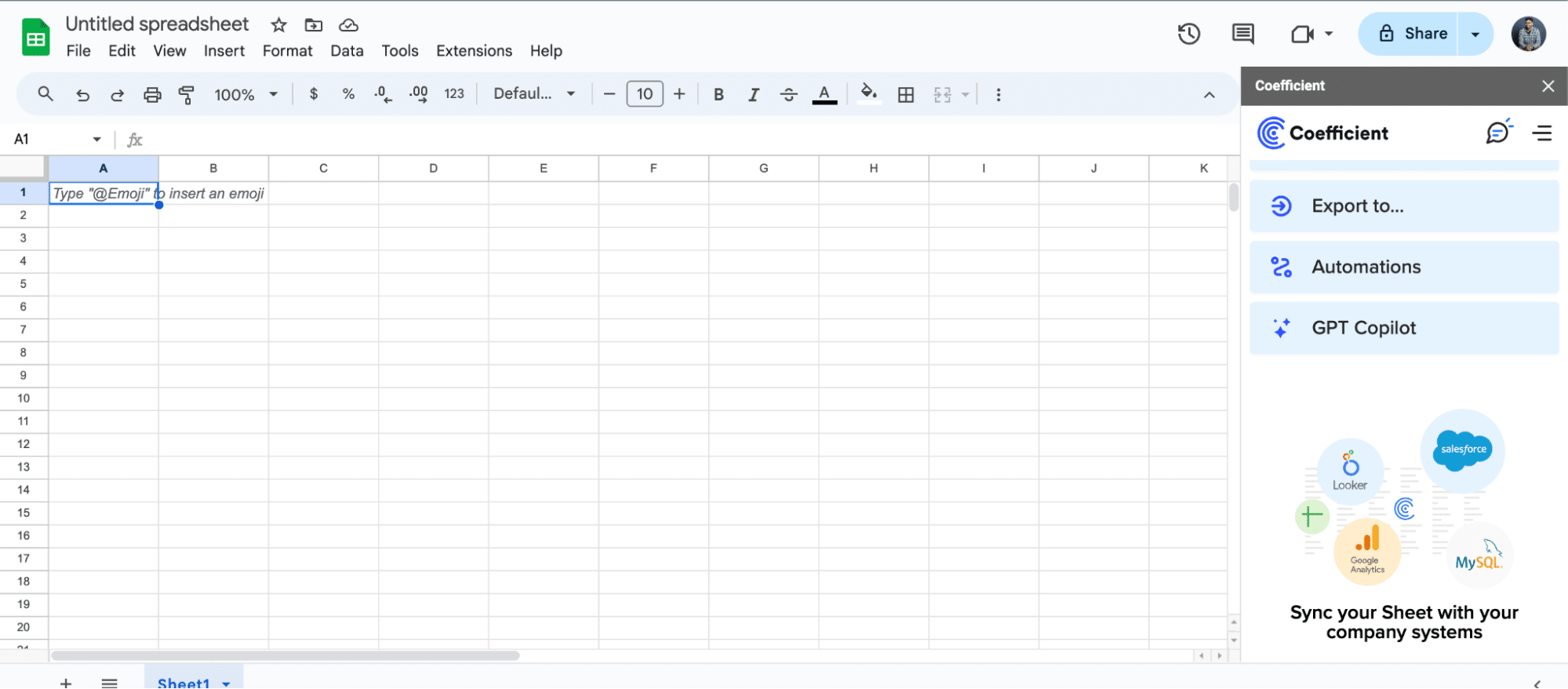This screenshot has width=1568, height=689.
Task: Open version history clock icon
Action: point(1188,34)
